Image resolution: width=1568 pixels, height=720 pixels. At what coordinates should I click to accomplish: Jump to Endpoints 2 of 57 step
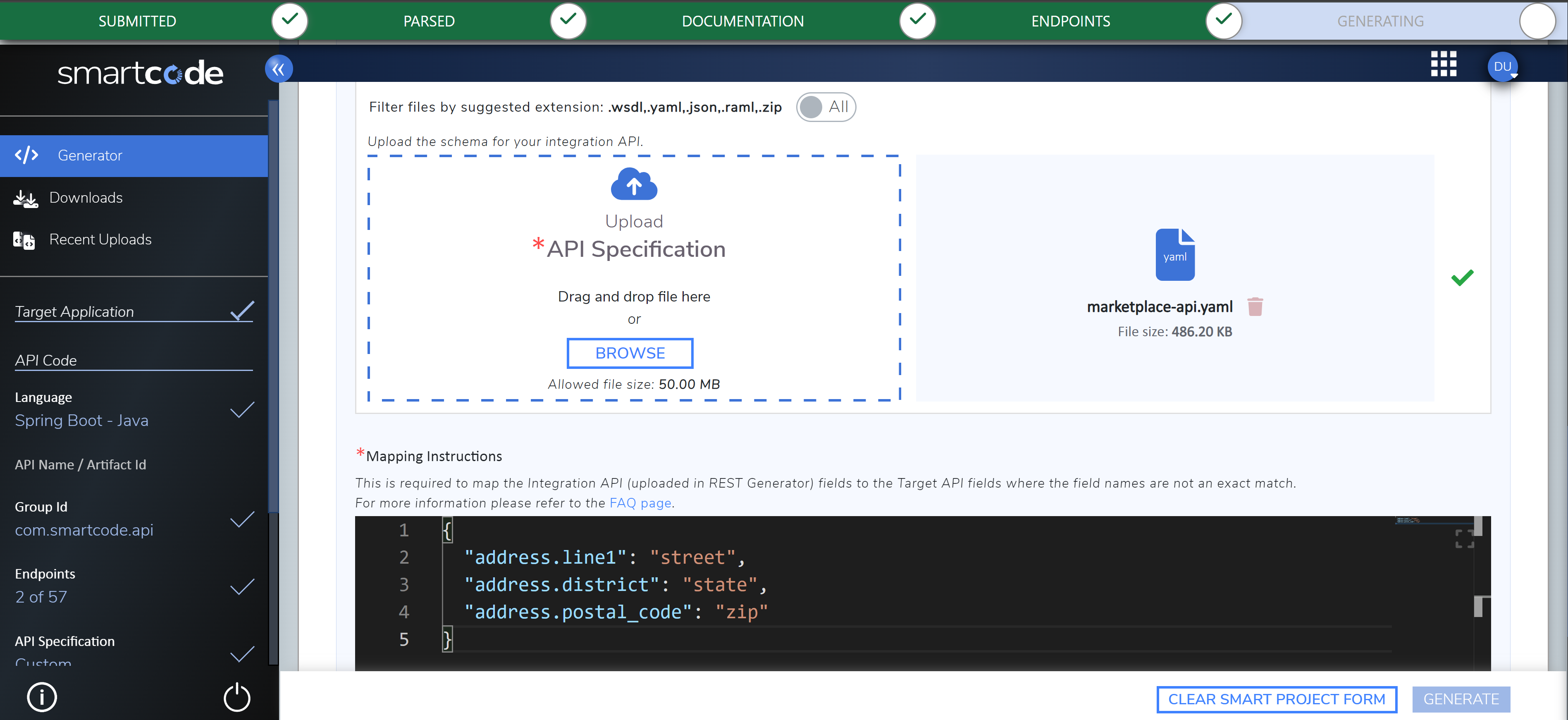click(x=133, y=586)
